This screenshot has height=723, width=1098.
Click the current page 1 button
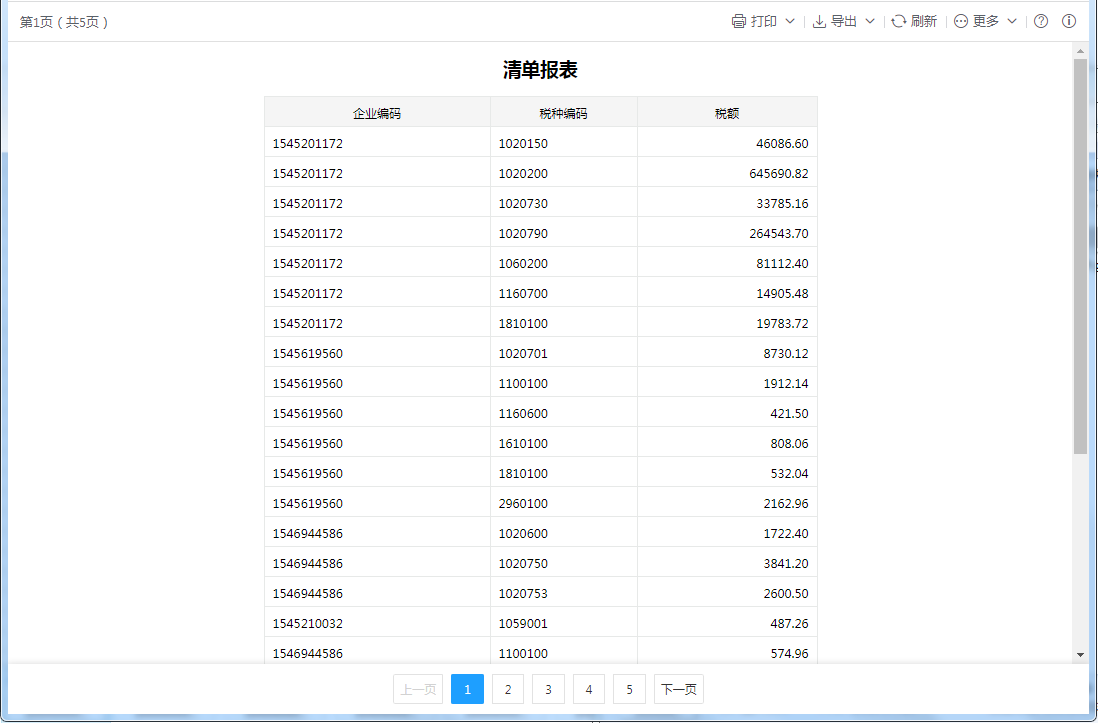click(467, 689)
